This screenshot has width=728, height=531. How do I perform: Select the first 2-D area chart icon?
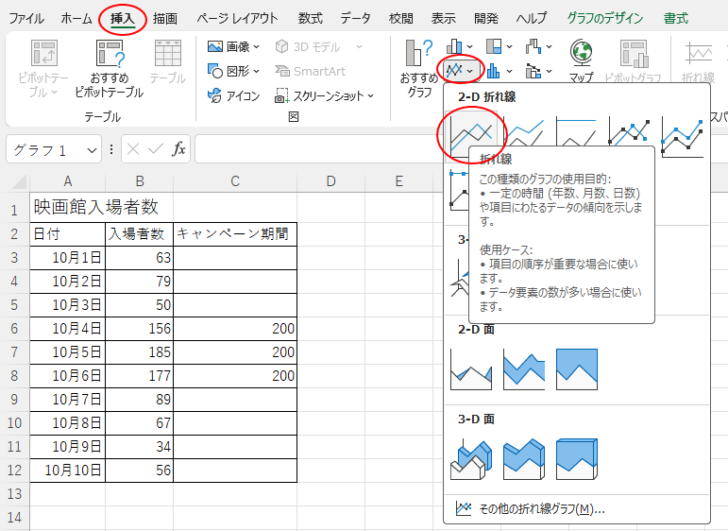(x=471, y=368)
